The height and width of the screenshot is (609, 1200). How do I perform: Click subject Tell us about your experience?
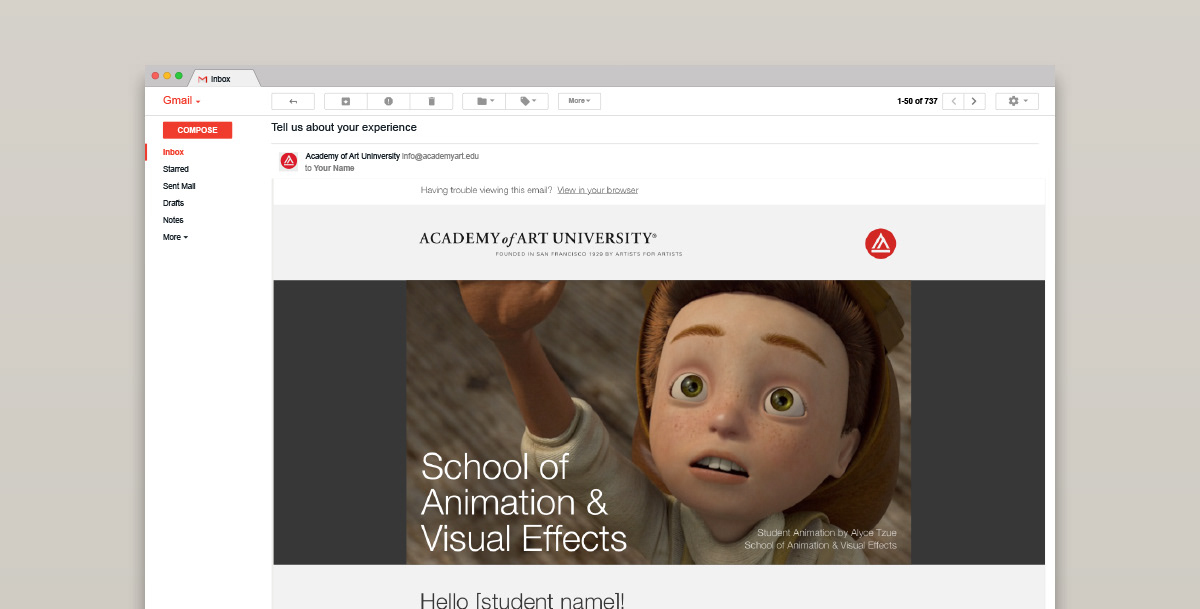click(x=344, y=127)
